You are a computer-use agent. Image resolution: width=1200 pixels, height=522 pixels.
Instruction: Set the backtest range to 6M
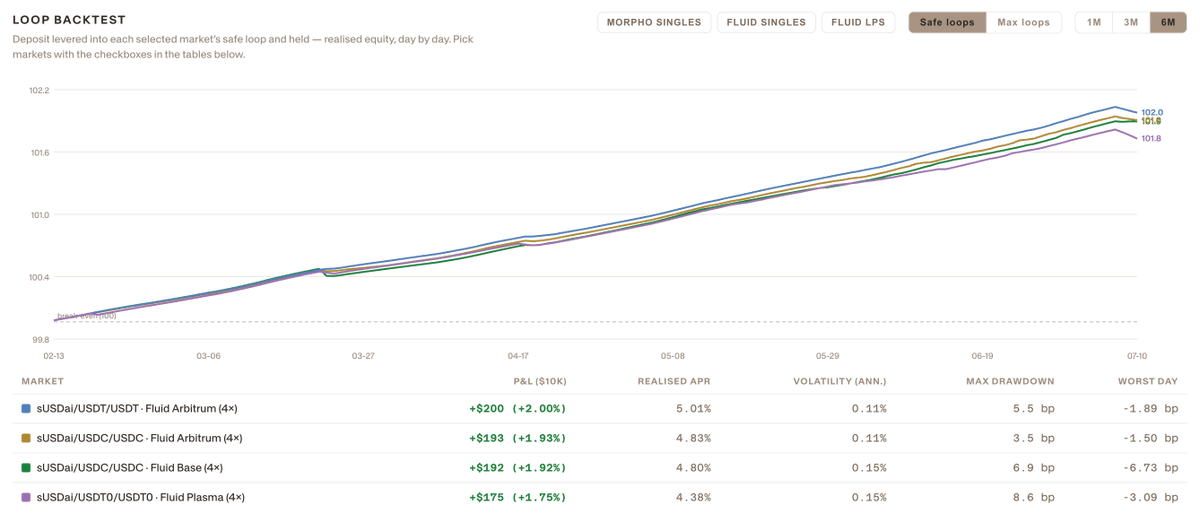(1168, 22)
